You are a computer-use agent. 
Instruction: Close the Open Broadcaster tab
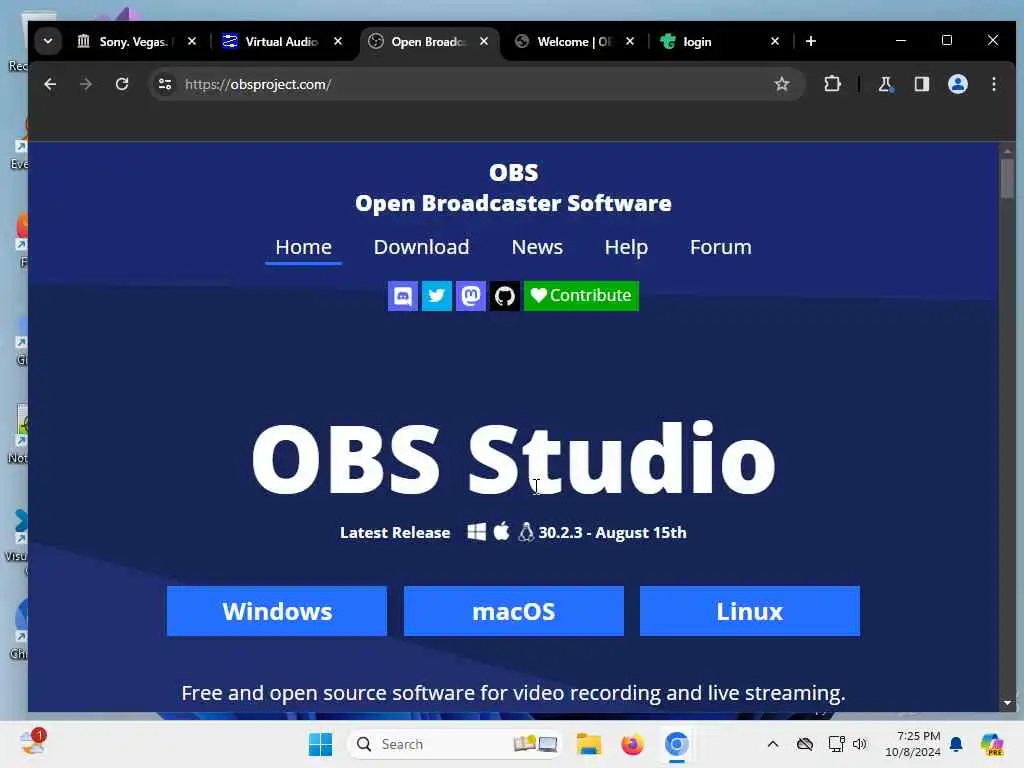coord(484,41)
